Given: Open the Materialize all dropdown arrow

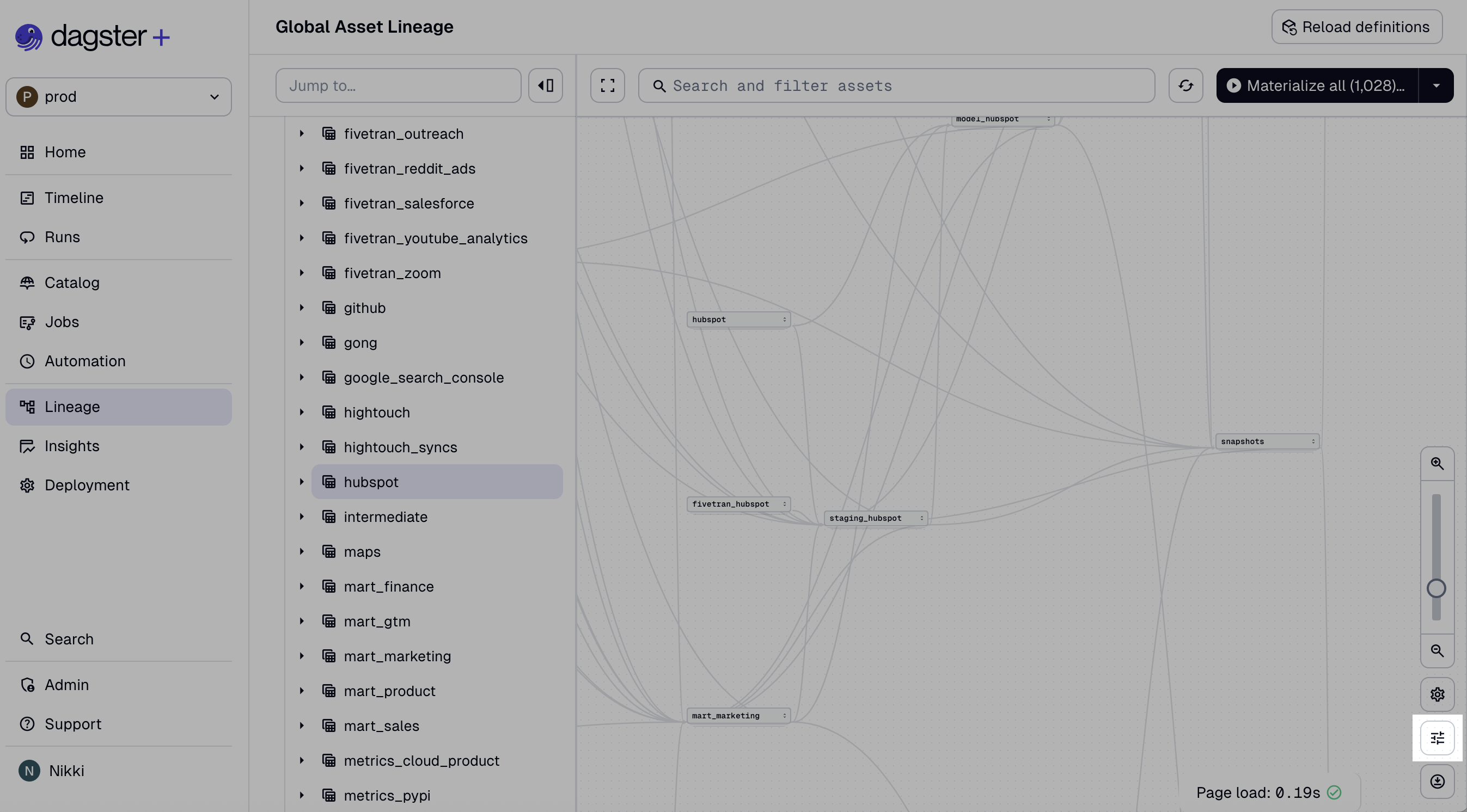Looking at the screenshot, I should point(1435,85).
